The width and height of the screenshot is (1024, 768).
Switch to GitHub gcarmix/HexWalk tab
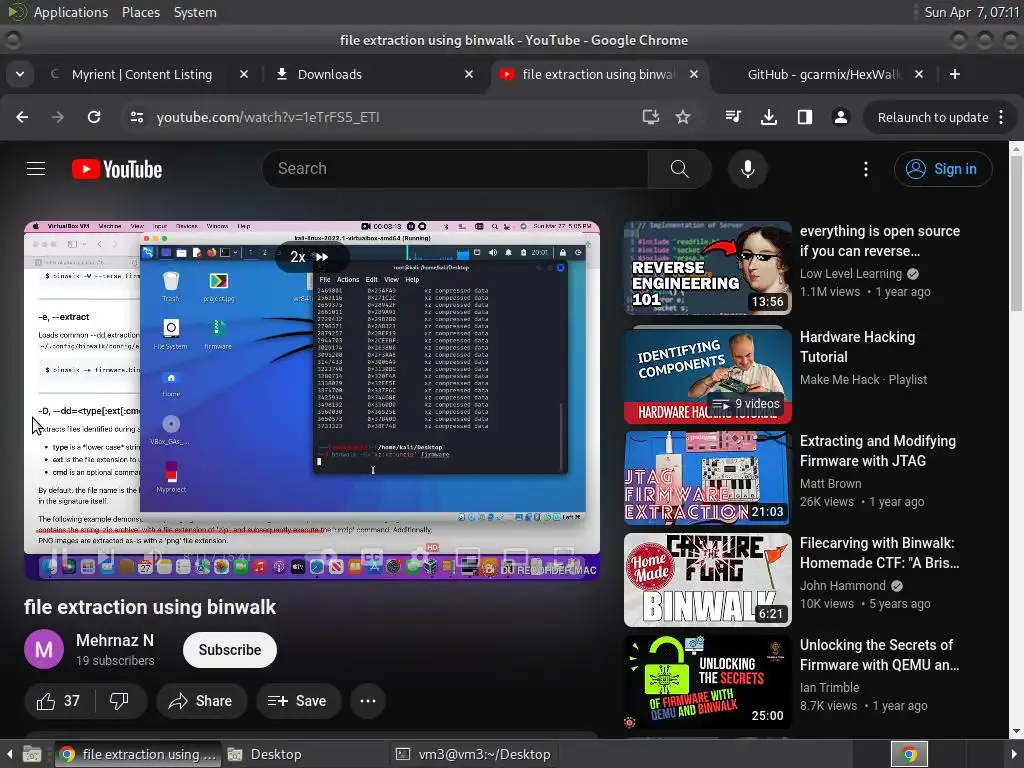click(824, 74)
